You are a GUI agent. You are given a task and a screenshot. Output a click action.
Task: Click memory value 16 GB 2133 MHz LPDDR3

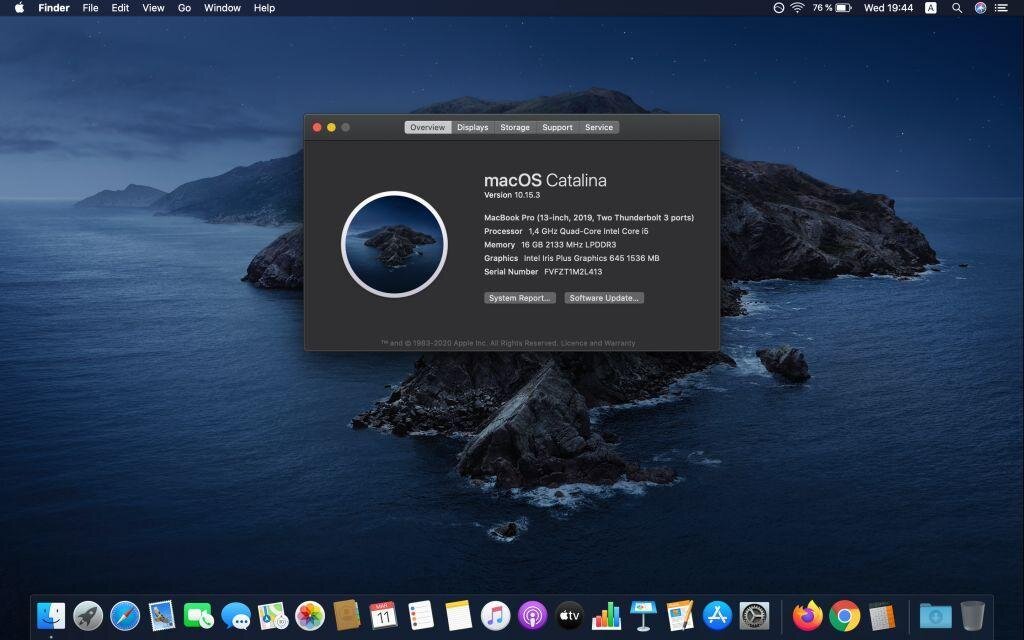coord(568,245)
